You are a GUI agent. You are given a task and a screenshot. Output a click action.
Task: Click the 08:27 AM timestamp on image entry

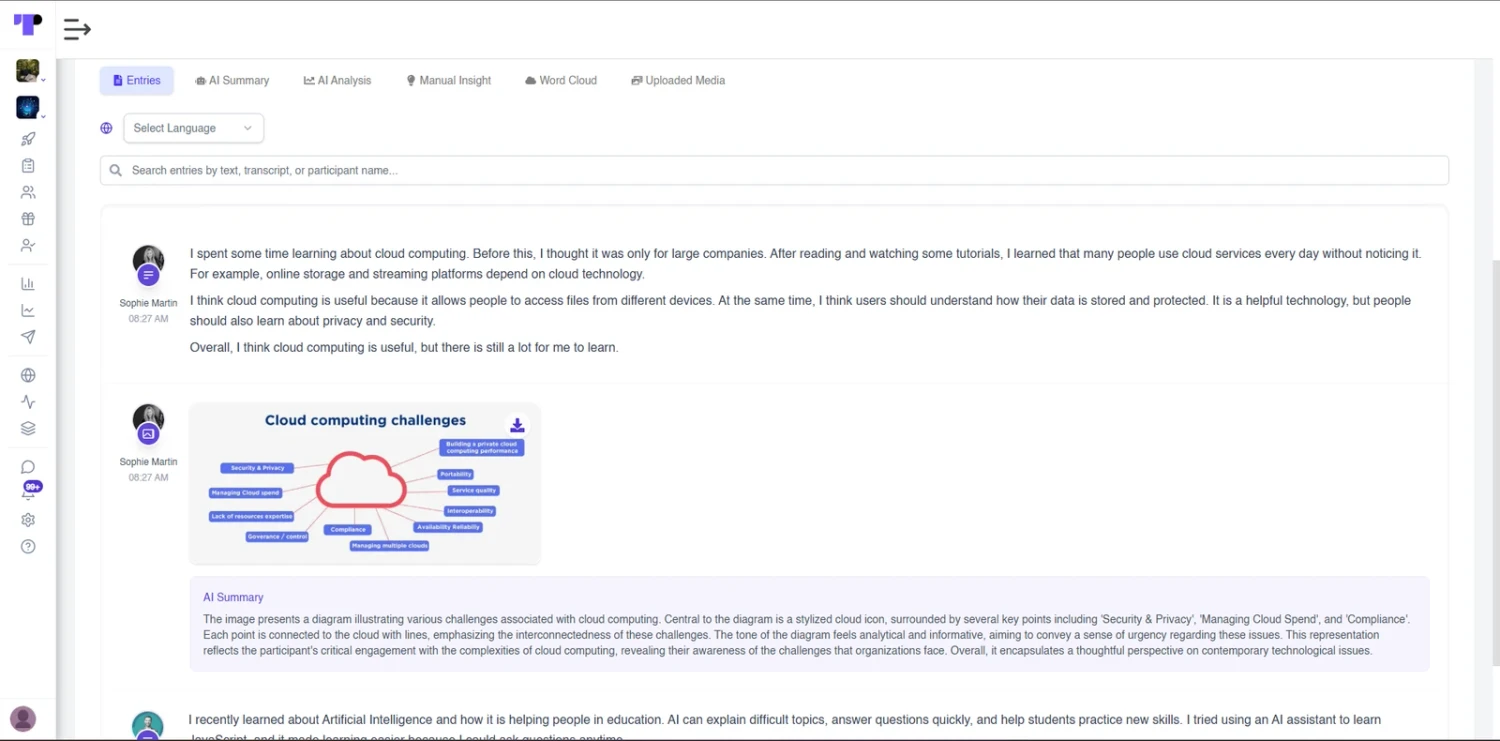[148, 478]
